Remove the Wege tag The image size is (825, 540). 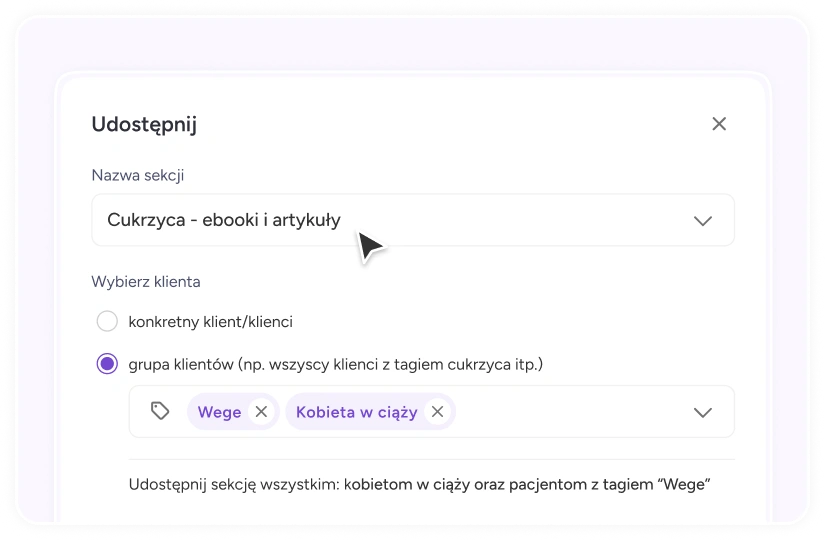point(261,412)
